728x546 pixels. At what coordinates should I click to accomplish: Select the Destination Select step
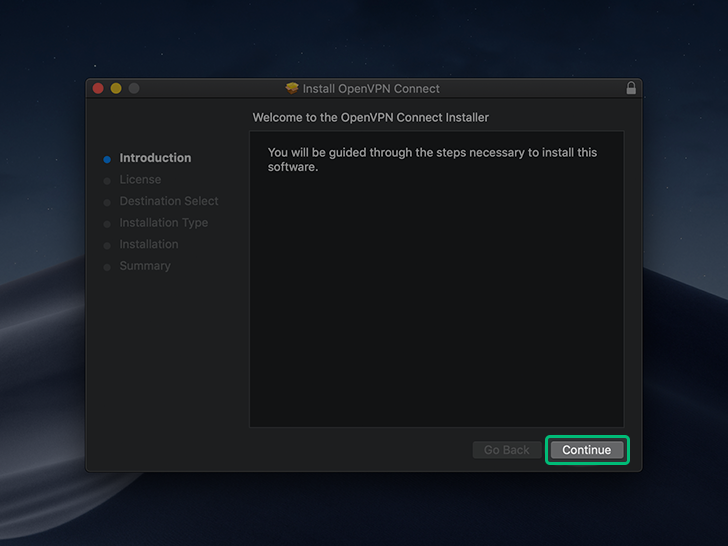[169, 201]
